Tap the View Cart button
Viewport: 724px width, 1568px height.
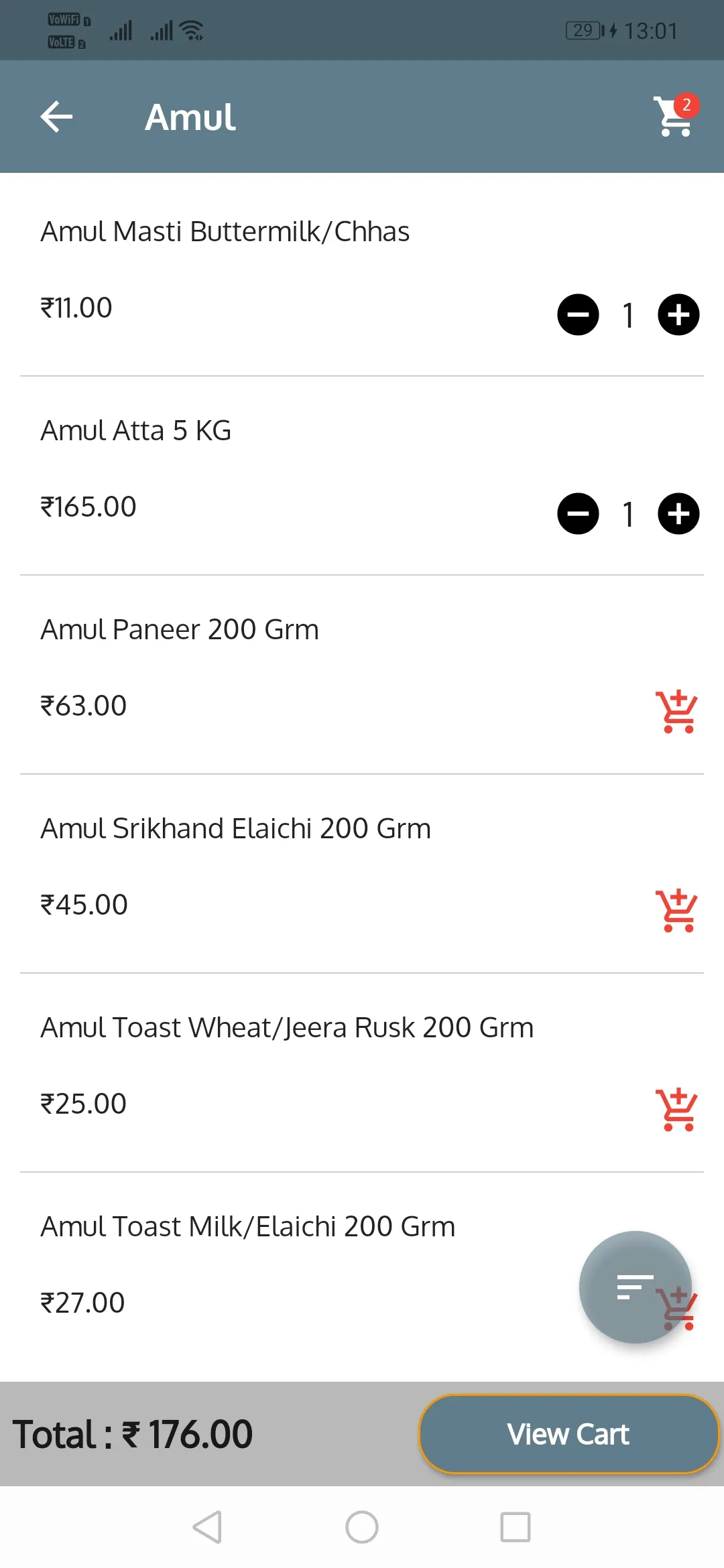pyautogui.click(x=568, y=1434)
